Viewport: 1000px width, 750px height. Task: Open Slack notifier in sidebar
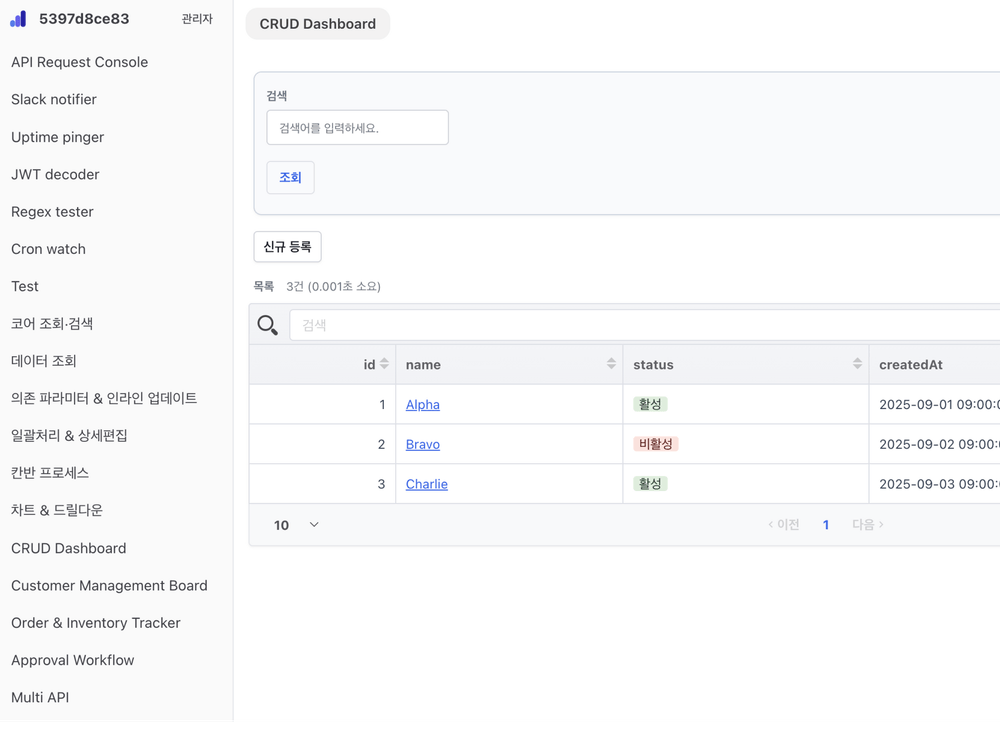click(54, 99)
